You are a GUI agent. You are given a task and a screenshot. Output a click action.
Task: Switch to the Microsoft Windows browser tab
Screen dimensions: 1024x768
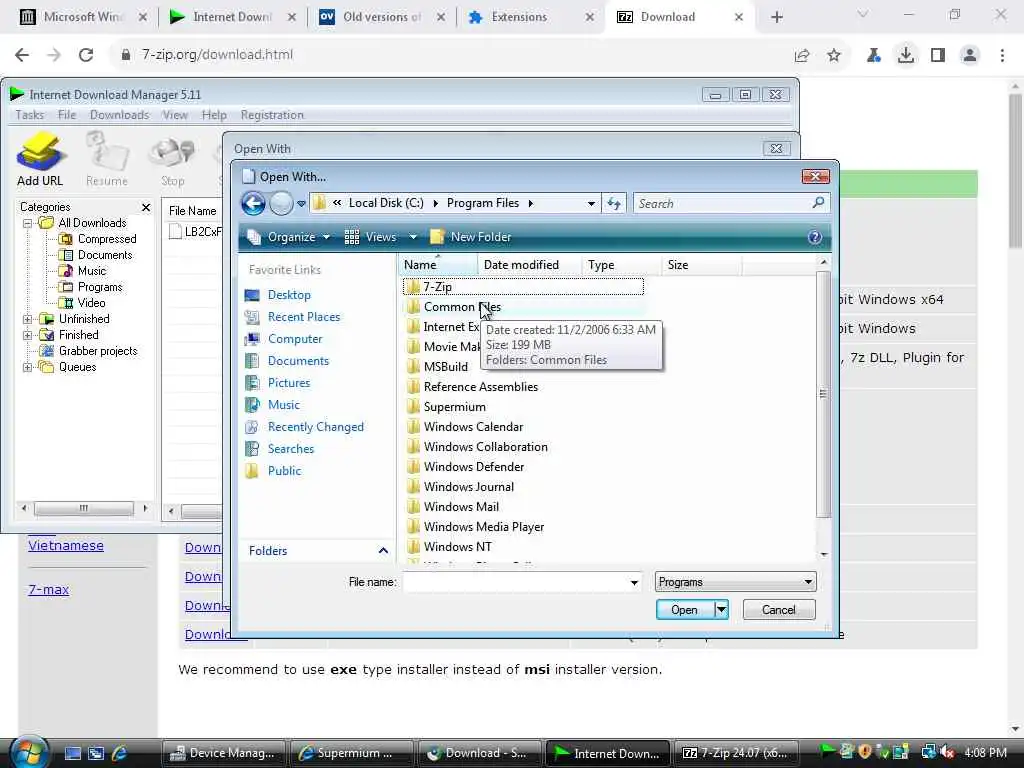click(81, 17)
